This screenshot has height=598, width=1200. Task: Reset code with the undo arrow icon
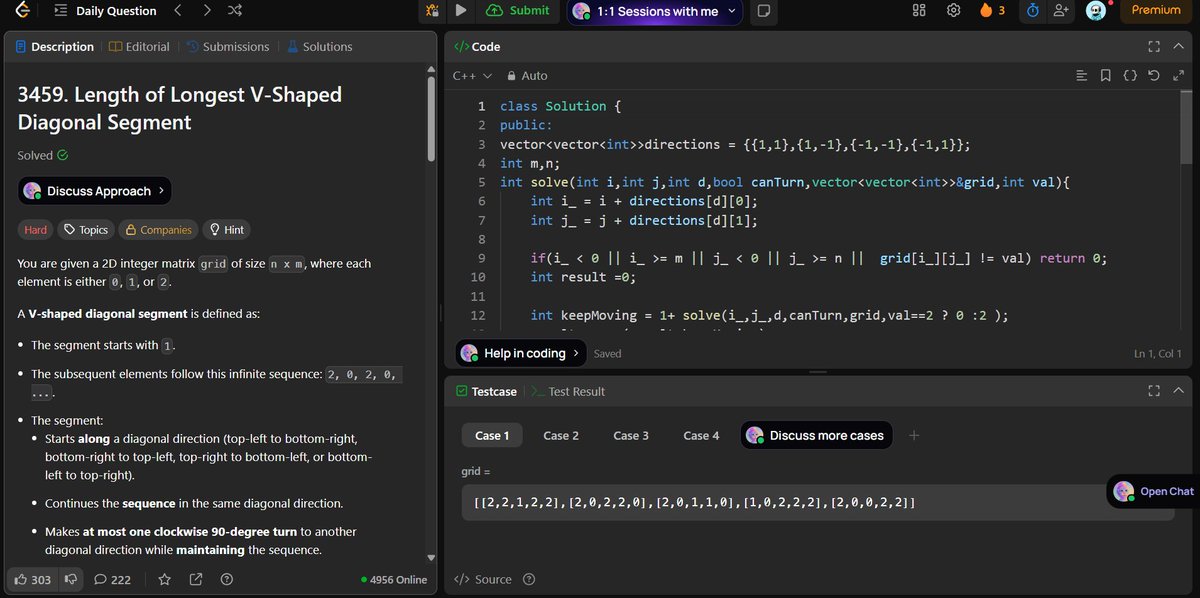(1155, 75)
